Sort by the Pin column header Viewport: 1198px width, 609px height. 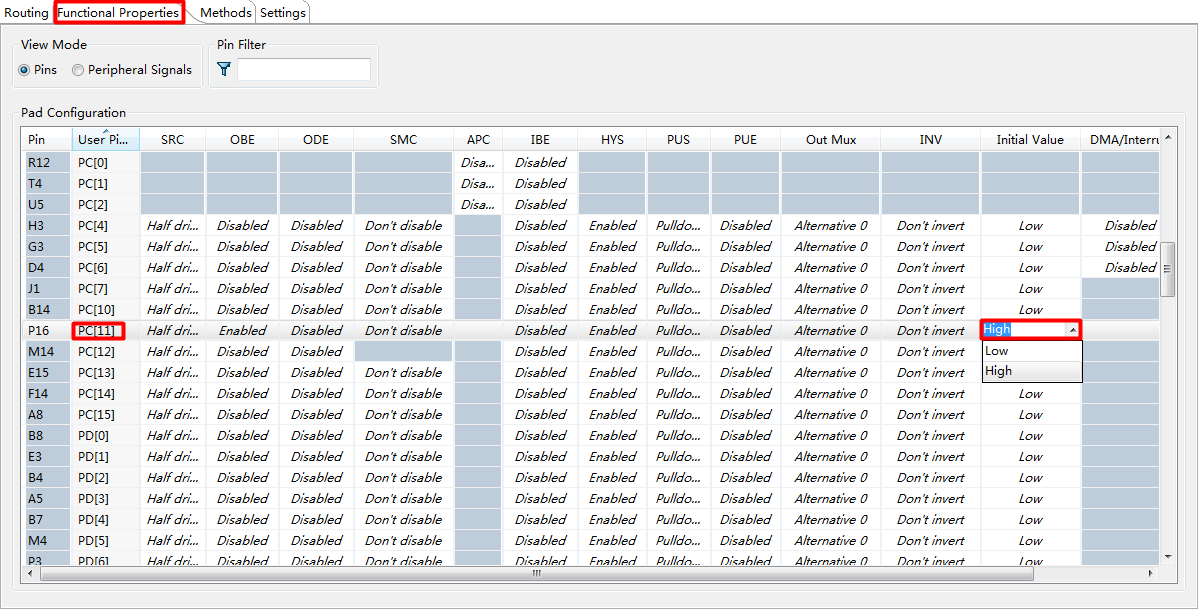[46, 140]
